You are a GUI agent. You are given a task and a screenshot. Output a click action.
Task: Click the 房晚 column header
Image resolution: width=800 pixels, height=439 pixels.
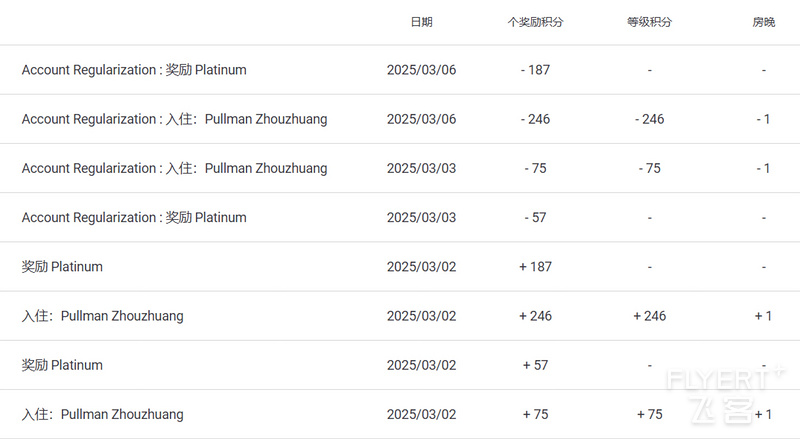coord(764,22)
